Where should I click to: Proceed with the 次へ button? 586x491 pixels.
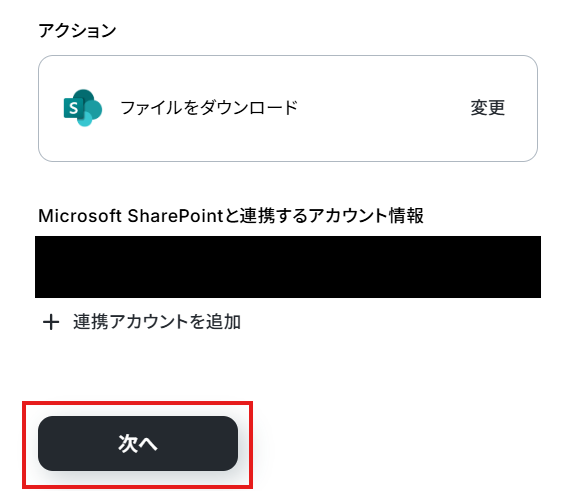[138, 444]
